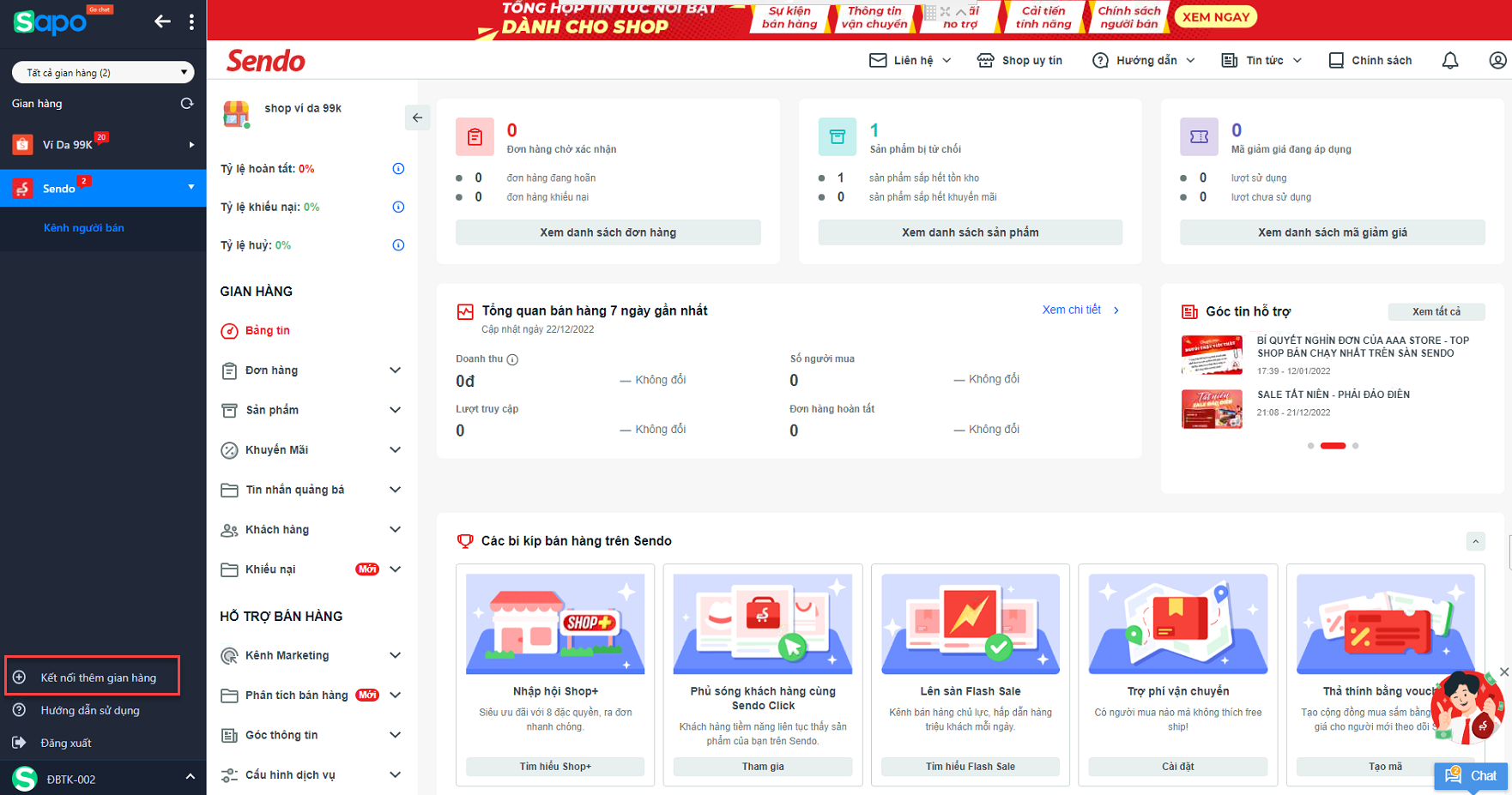Expand the ĐBTK-002 account menu
This screenshot has width=1512, height=795.
coord(190,777)
